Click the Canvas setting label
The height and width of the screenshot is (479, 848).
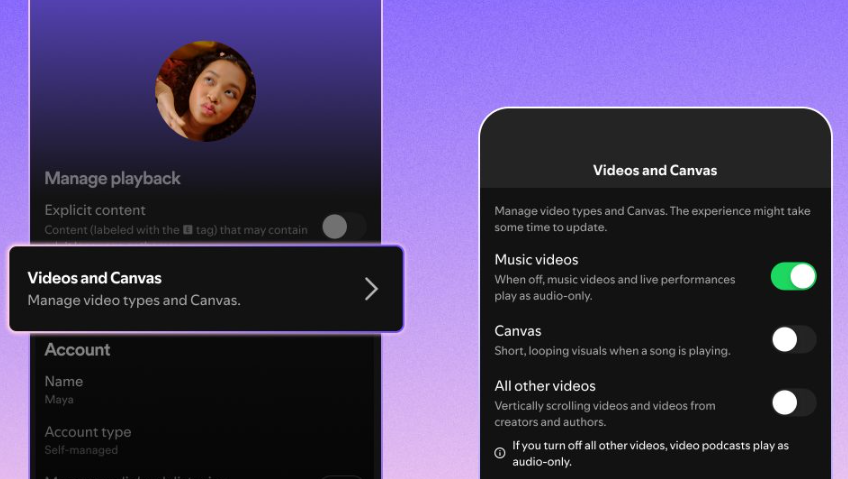518,331
